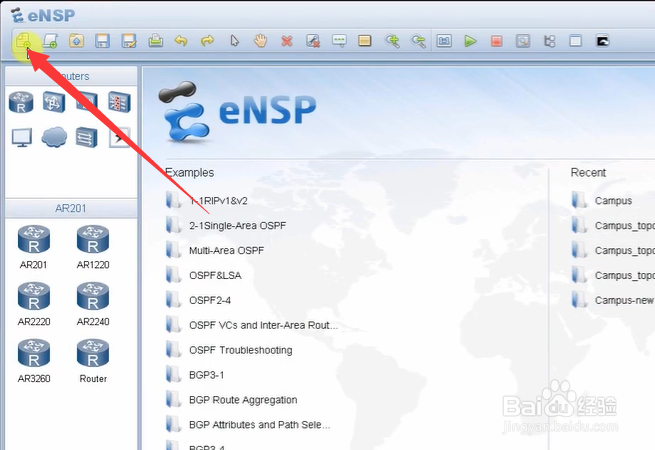655x450 pixels.
Task: Print the topology using printer icon
Action: [x=155, y=41]
